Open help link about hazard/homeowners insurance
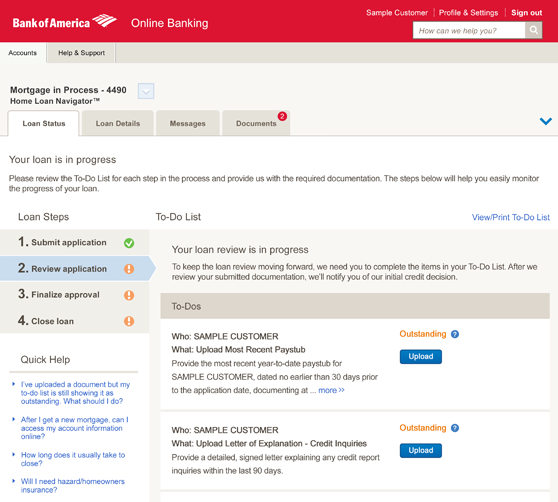 73,485
